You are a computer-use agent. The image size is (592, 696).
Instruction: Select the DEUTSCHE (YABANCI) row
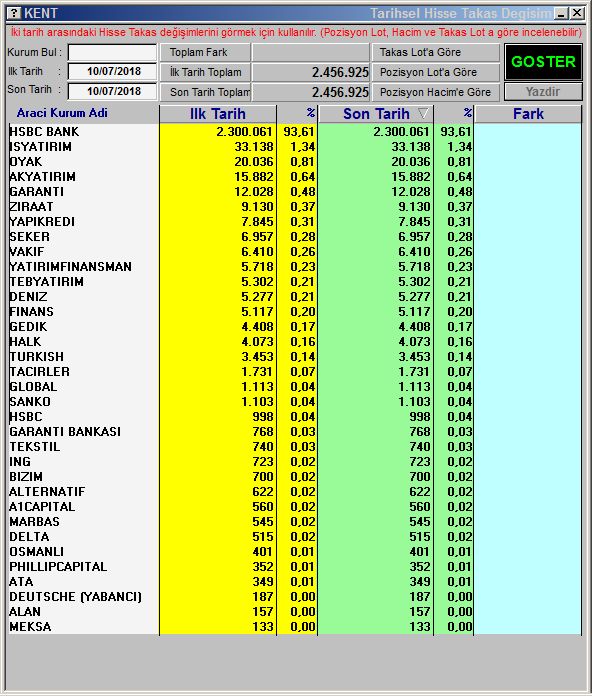(295, 597)
